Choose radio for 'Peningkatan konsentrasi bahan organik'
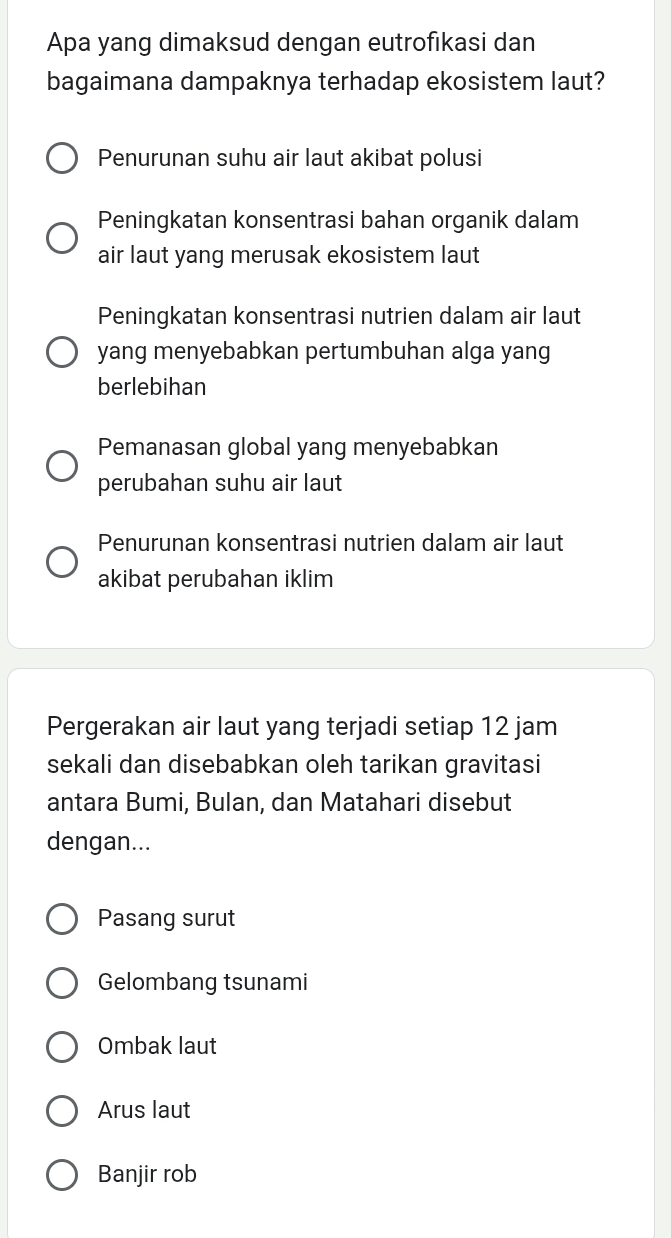Image resolution: width=671 pixels, height=1238 pixels. (62, 238)
